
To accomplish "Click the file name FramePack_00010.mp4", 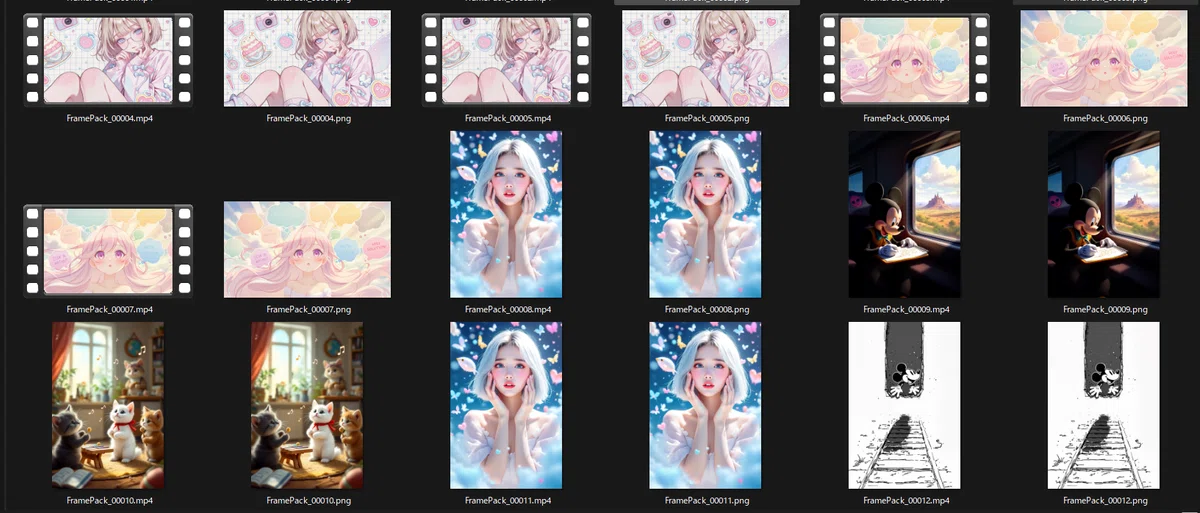I will point(109,500).
